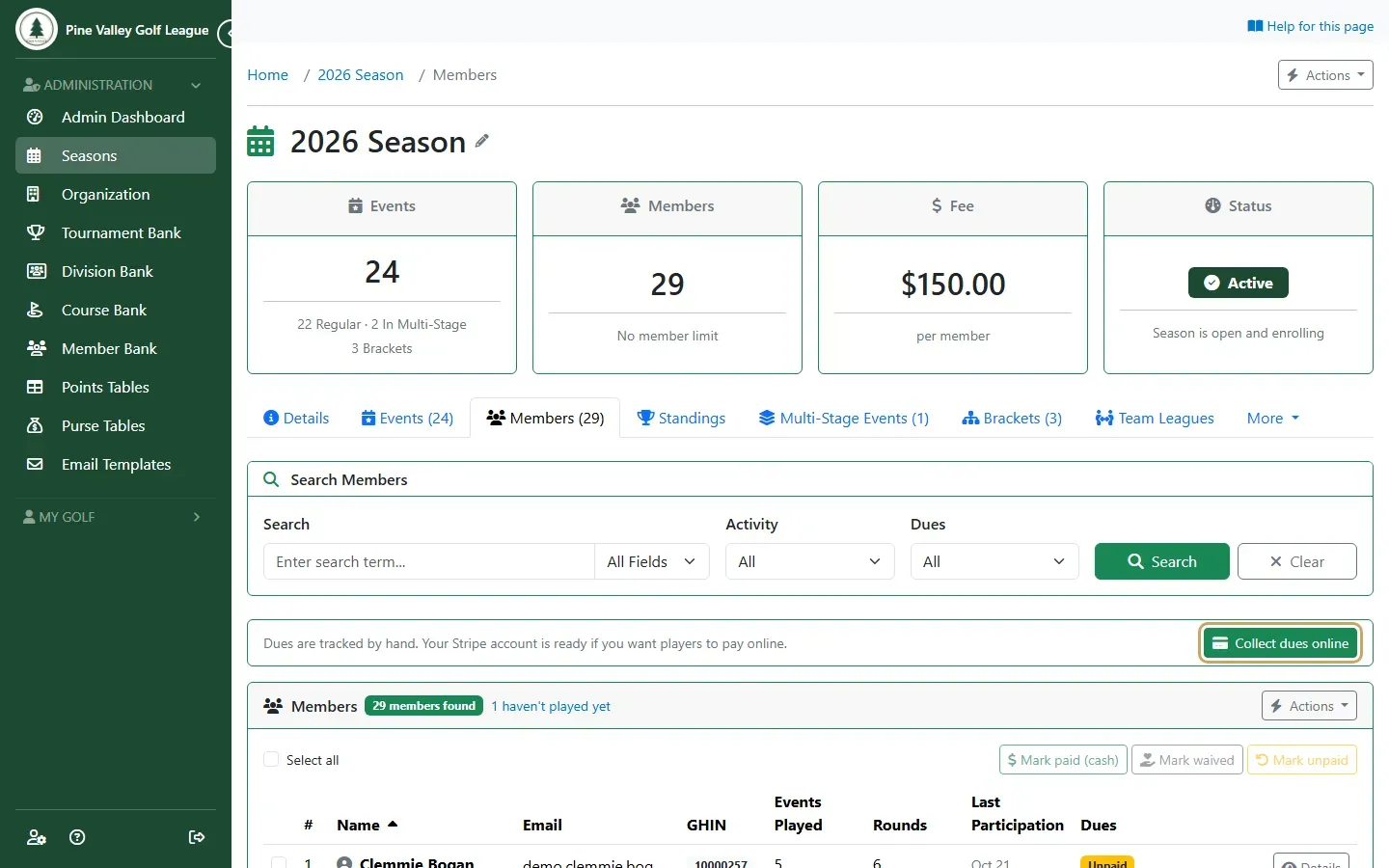Open the Brackets (3) tab
The width and height of the screenshot is (1389, 868).
click(x=1012, y=418)
